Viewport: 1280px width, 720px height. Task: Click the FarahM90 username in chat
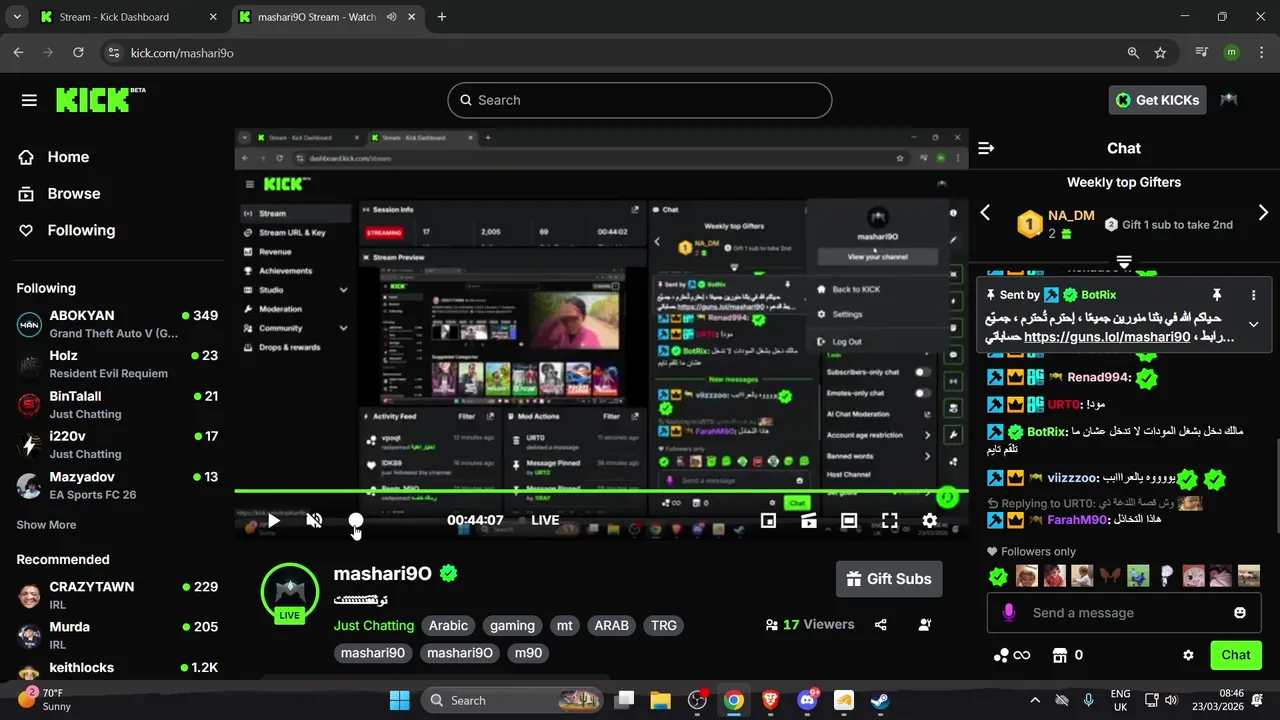(x=1077, y=520)
